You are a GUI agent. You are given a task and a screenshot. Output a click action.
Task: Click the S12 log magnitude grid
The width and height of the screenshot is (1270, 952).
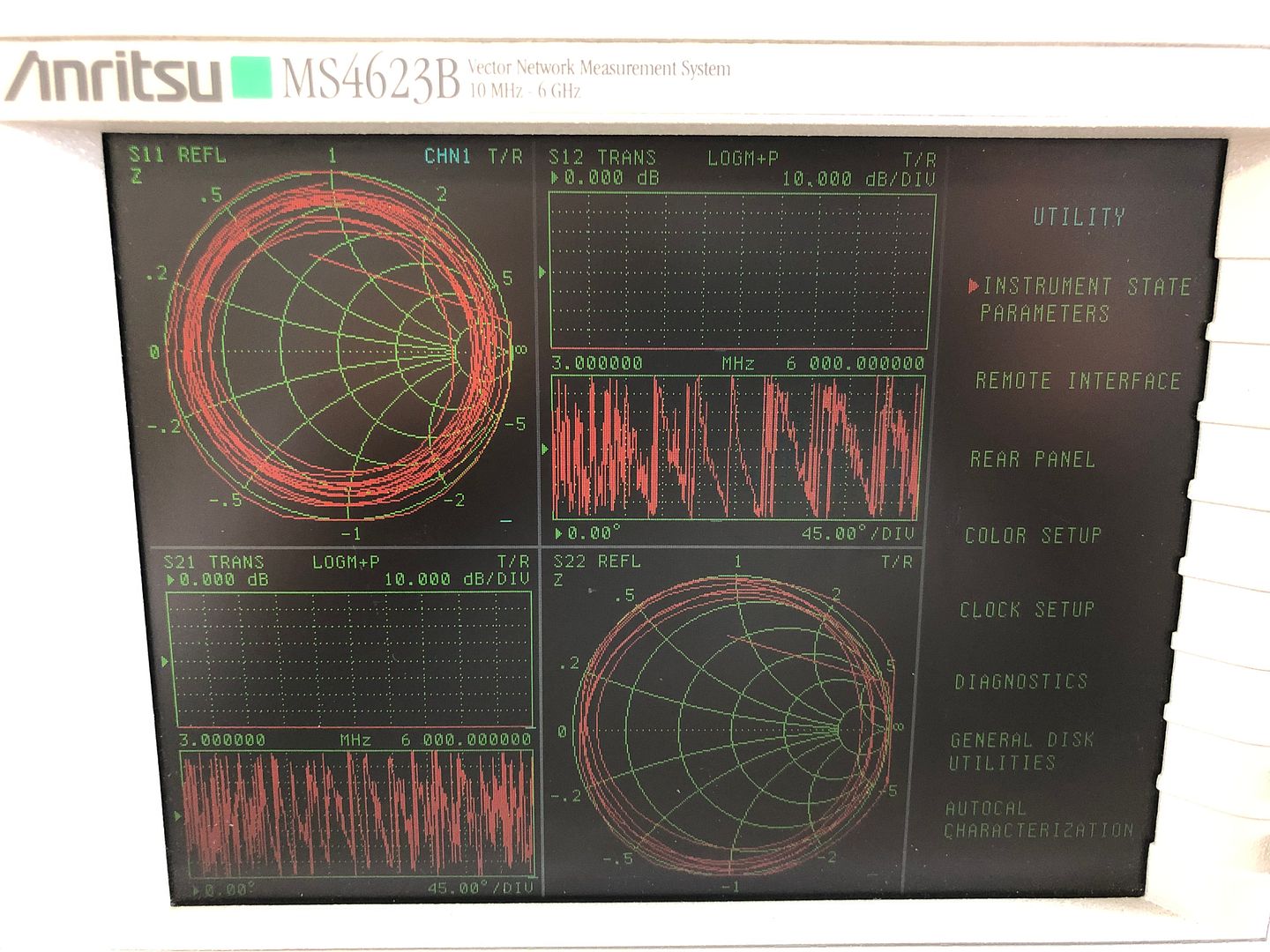[742, 271]
